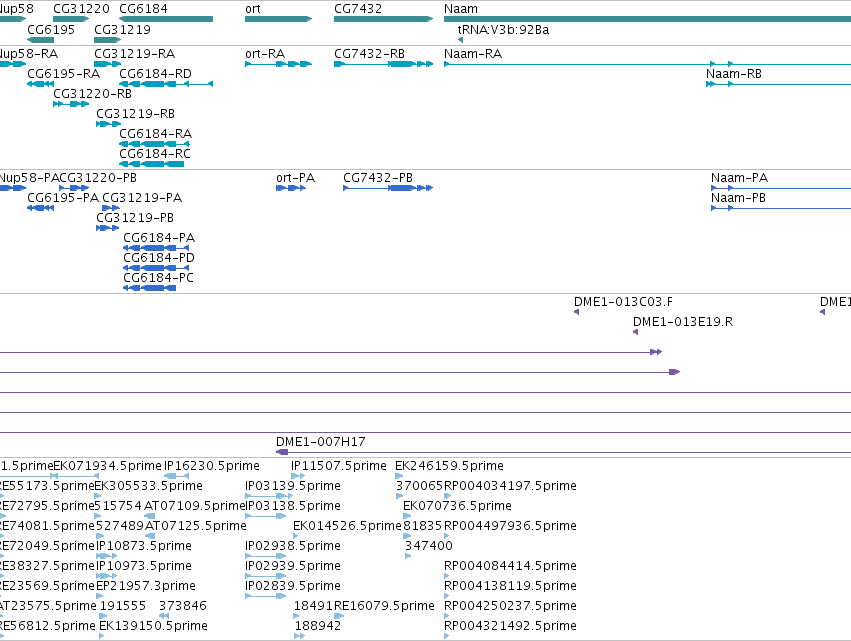Click the CG6184-PA protein label

[x=159, y=238]
